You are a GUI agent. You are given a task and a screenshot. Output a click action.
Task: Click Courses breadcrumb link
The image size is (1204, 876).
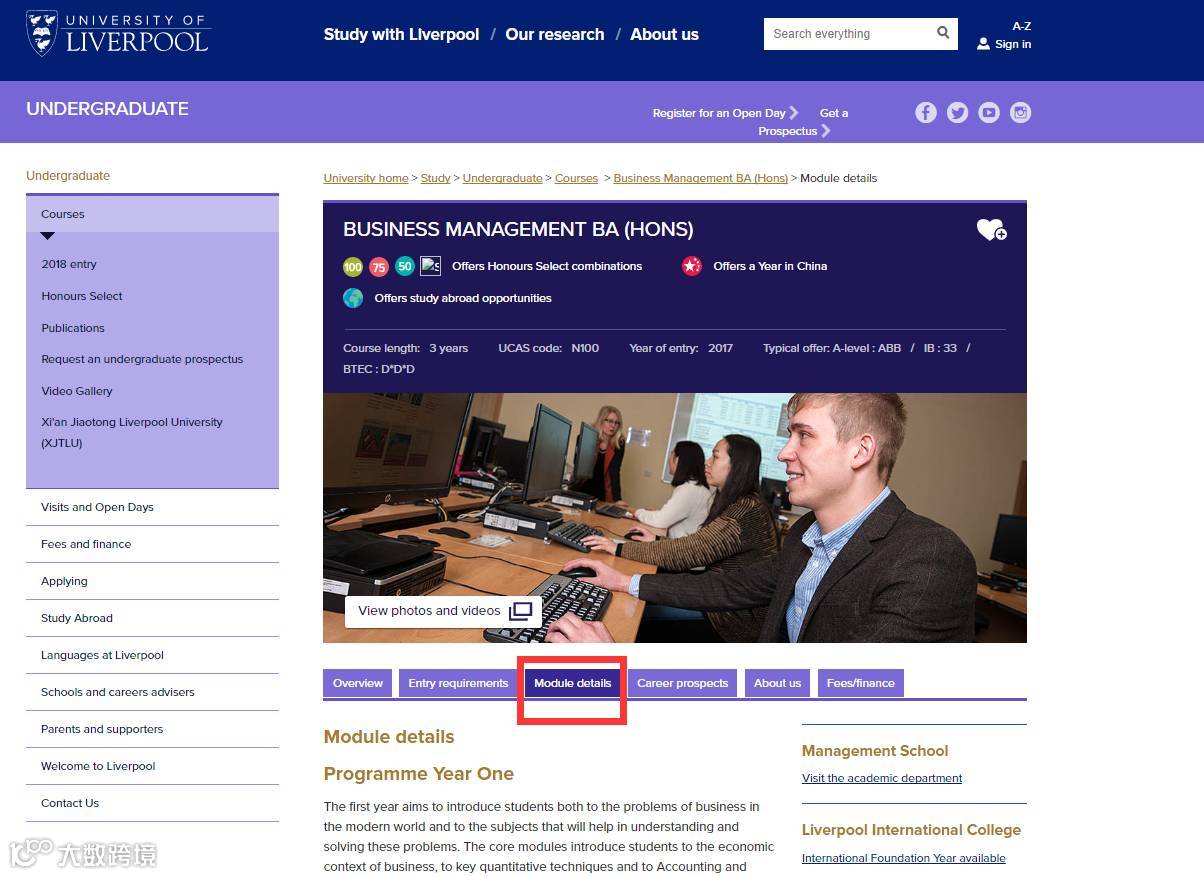pyautogui.click(x=576, y=178)
